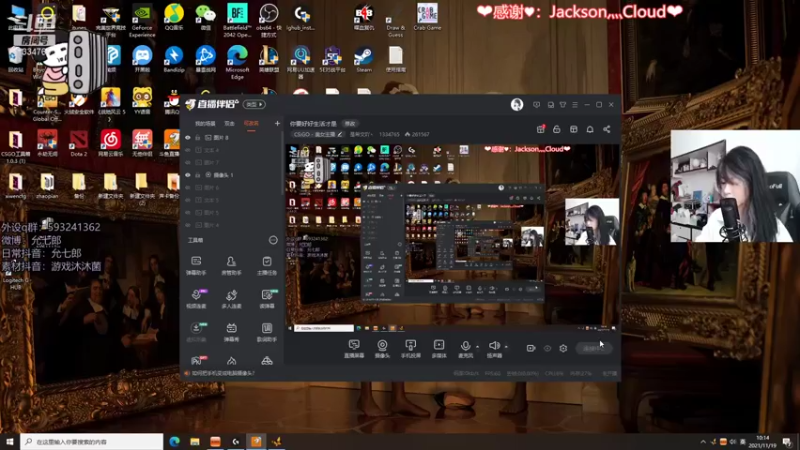Click the start streaming button

click(x=593, y=348)
